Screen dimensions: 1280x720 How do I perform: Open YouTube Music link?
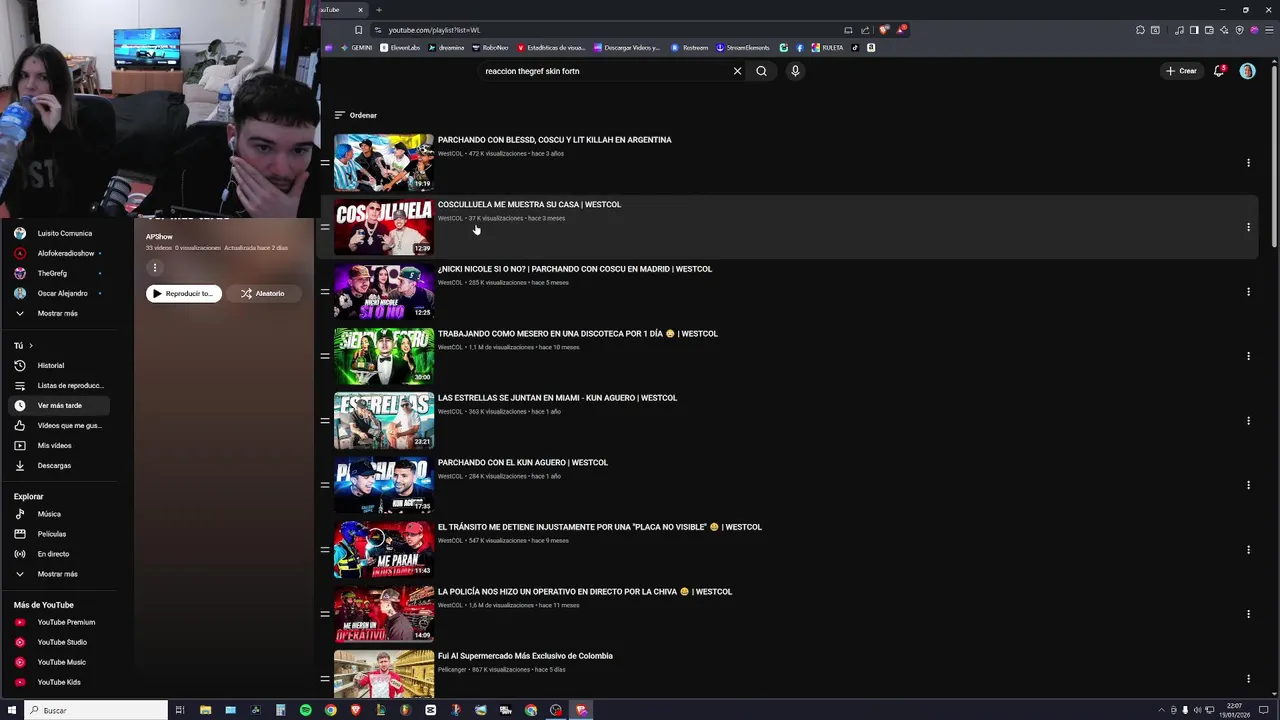(x=59, y=662)
